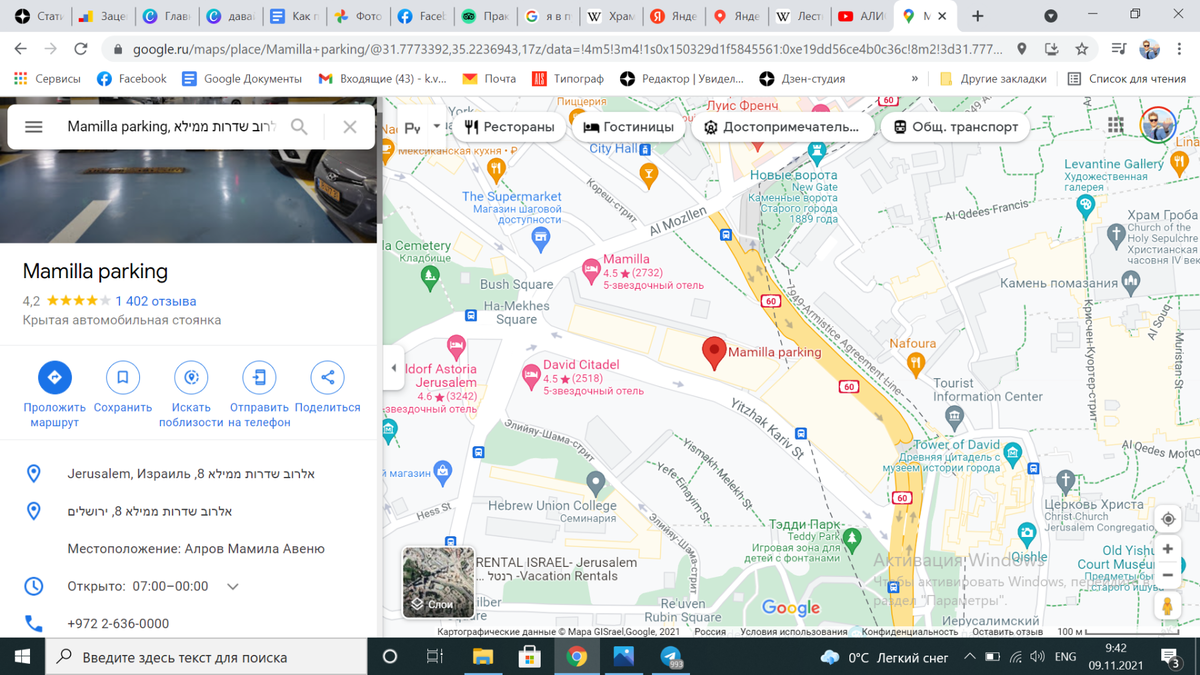This screenshot has height=675, width=1200.
Task: Click the Mamilla hotel marker
Action: pos(591,269)
